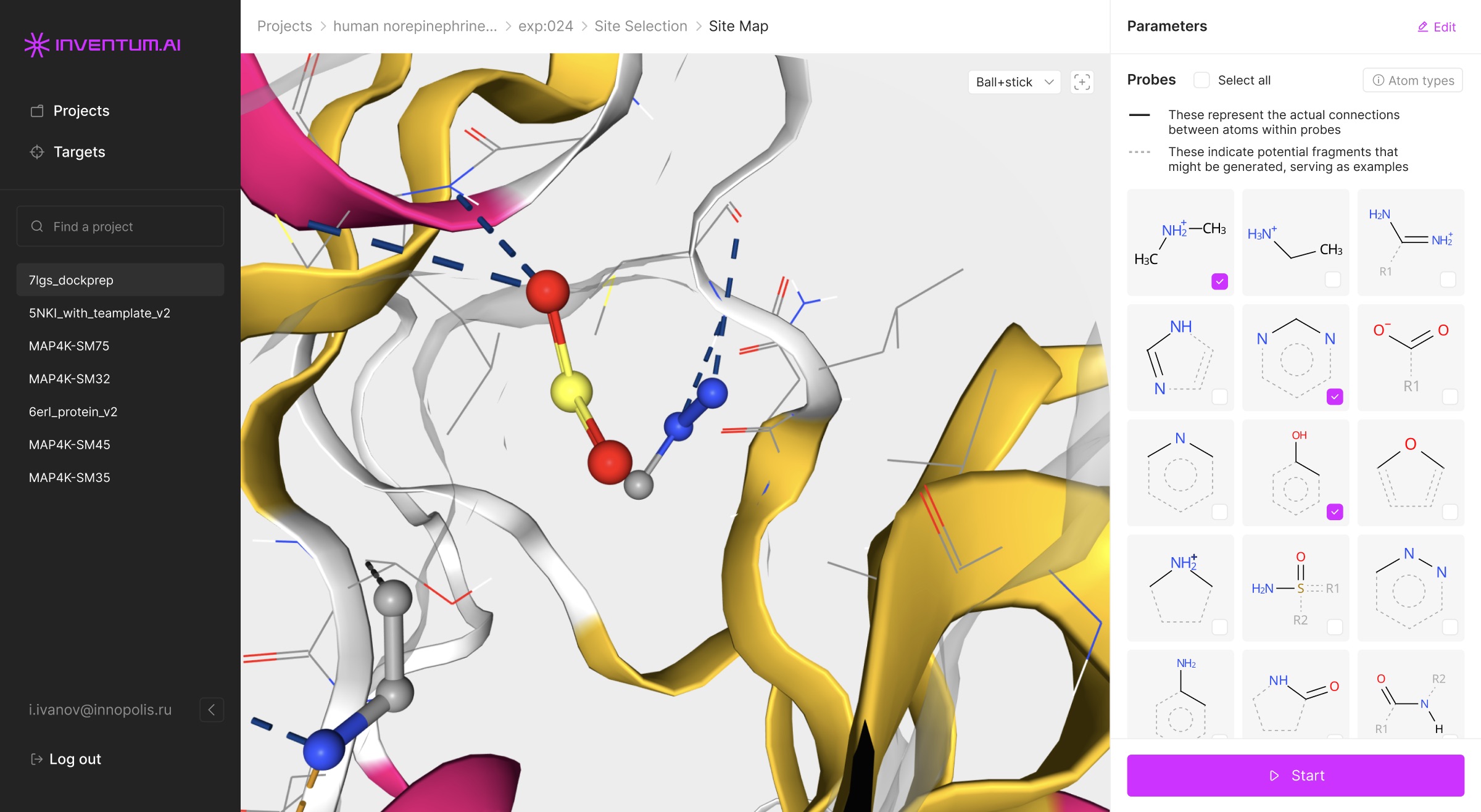Select the imidazole NH N probe structure
This screenshot has width=1481, height=812.
(1180, 358)
